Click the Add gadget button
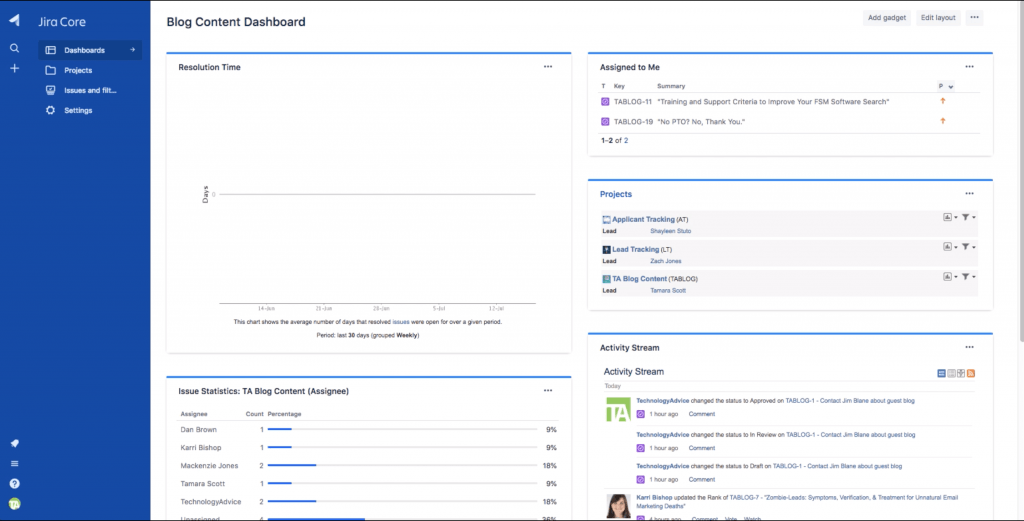The width and height of the screenshot is (1024, 521). tap(887, 18)
